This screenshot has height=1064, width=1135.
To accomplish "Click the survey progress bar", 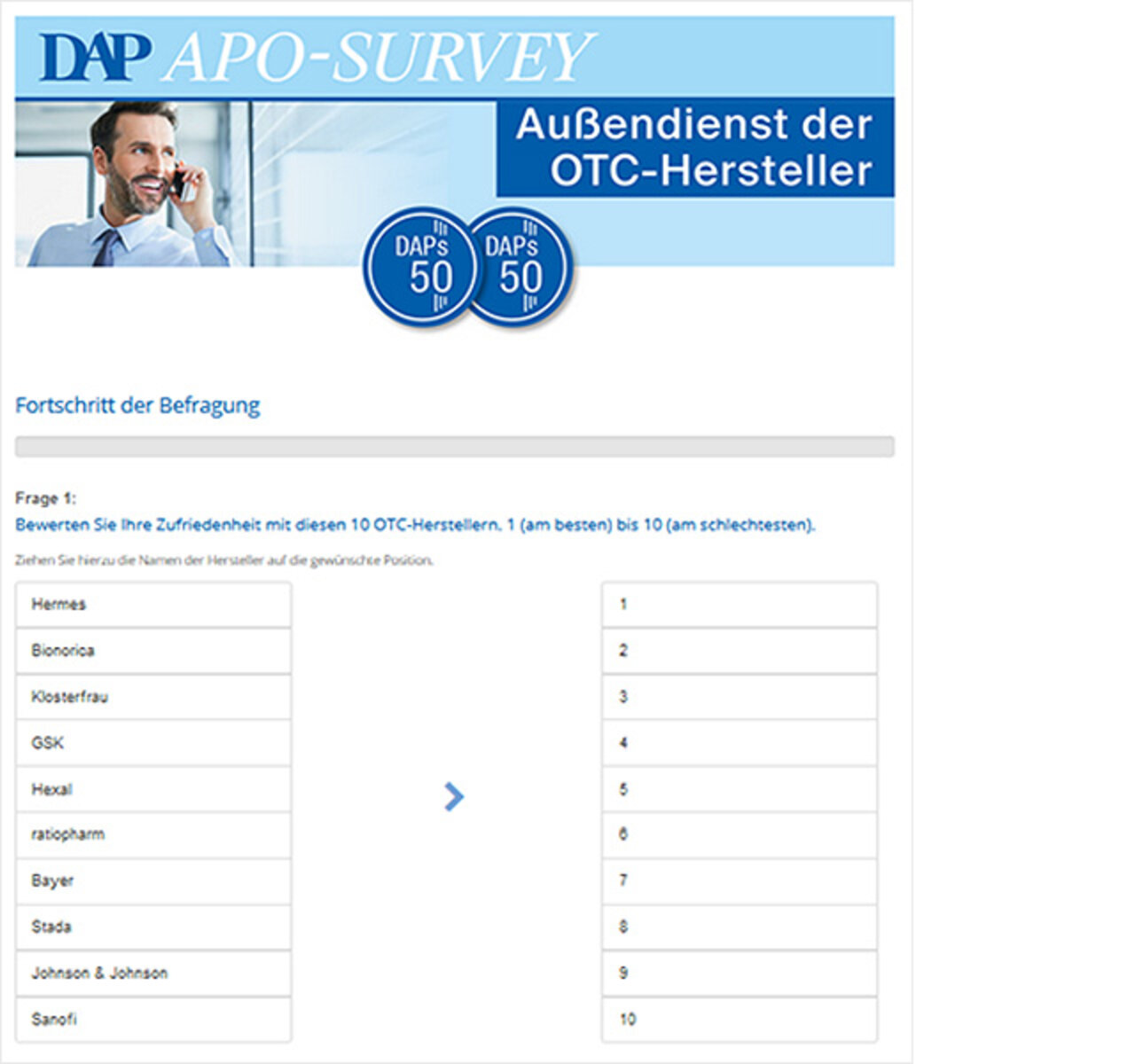I will pyautogui.click(x=454, y=447).
